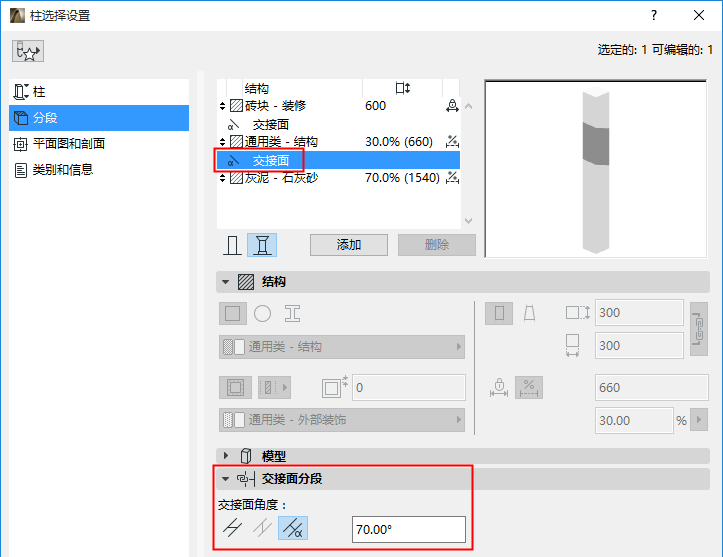The image size is (723, 557).
Task: Select rectangular cross-section shape
Action: [x=232, y=314]
